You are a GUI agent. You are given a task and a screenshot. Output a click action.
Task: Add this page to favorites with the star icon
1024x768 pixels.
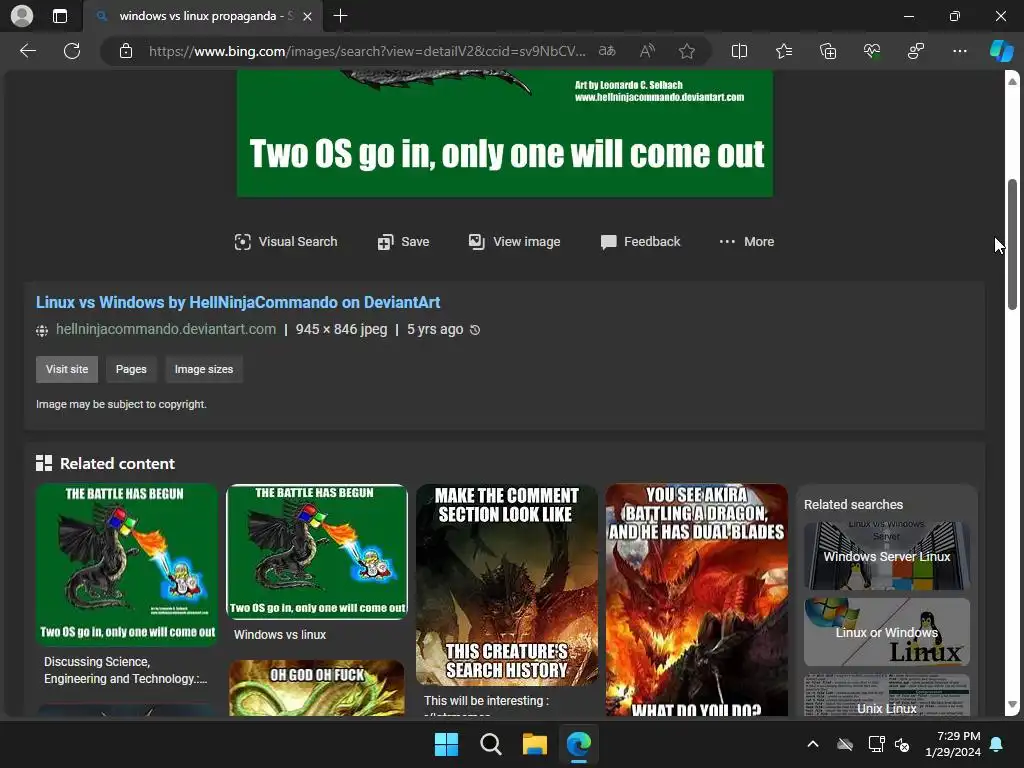686,51
